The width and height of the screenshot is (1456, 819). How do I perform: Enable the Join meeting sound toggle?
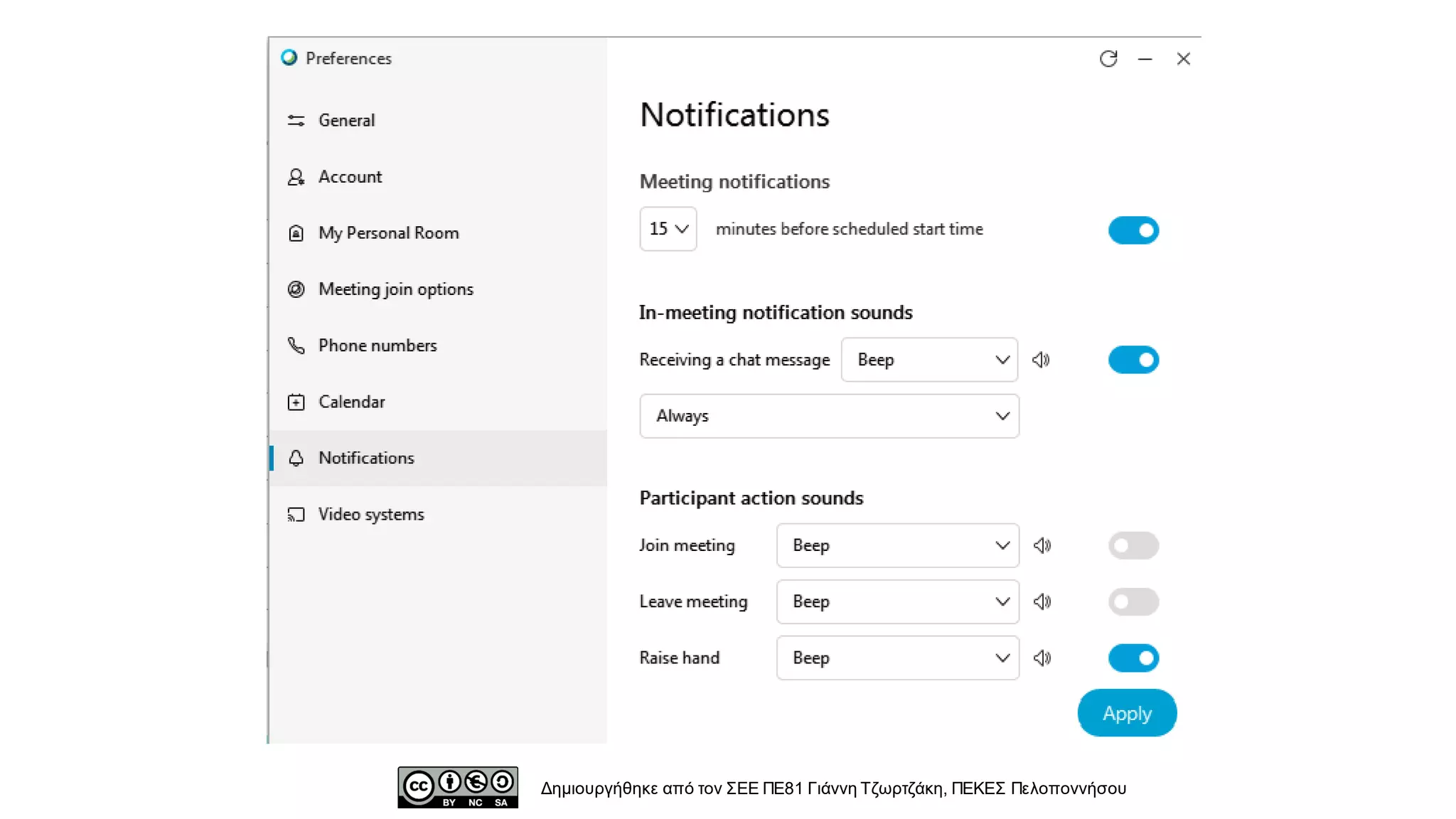coord(1133,545)
